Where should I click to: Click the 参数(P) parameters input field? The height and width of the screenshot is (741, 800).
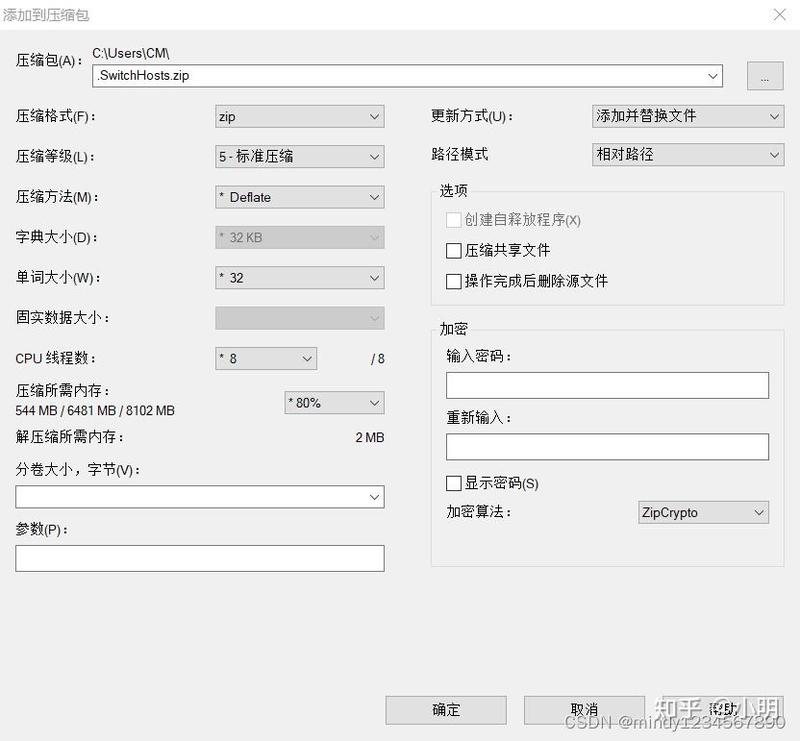click(x=199, y=558)
